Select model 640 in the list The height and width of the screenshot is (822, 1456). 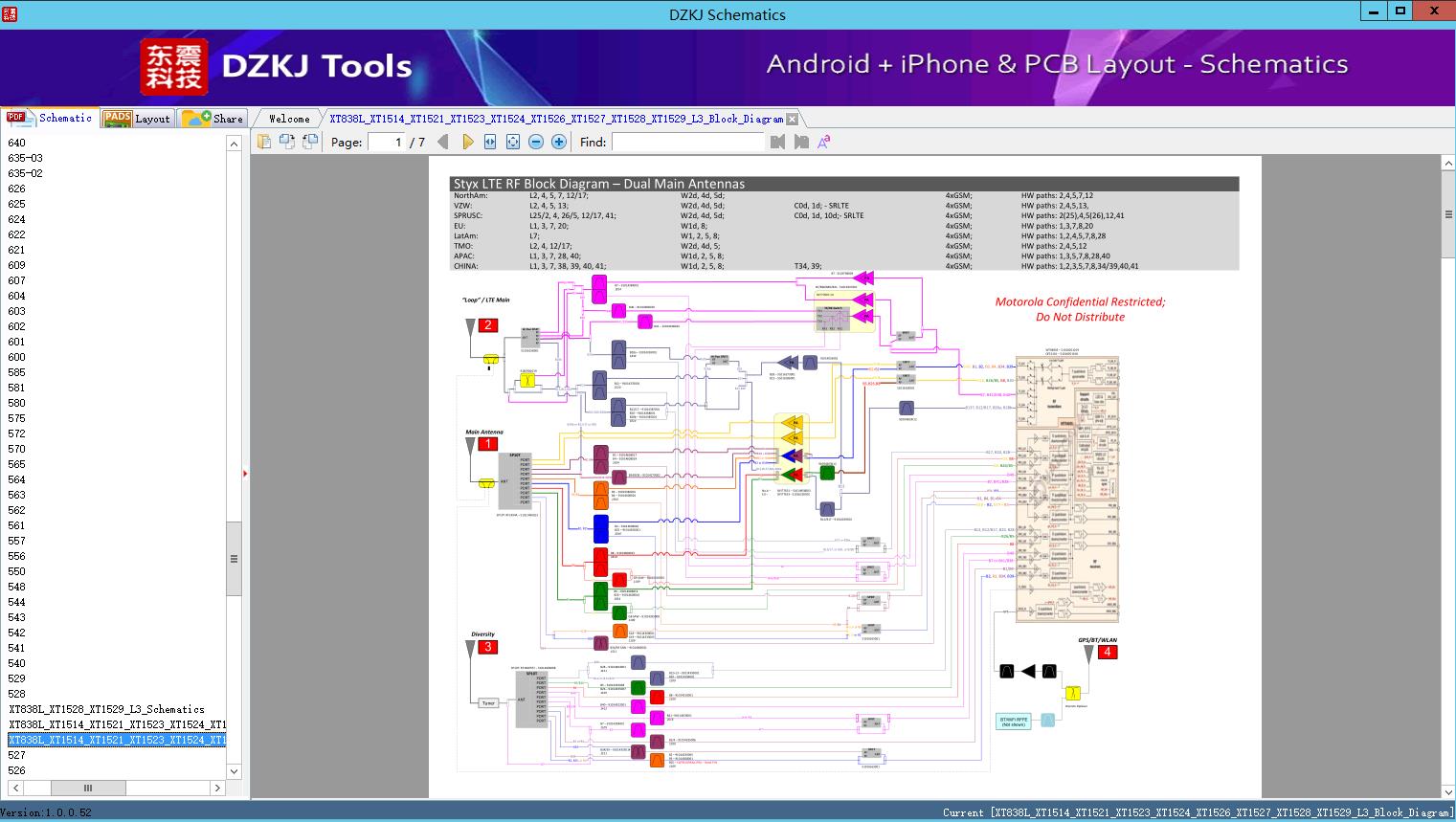pos(17,143)
